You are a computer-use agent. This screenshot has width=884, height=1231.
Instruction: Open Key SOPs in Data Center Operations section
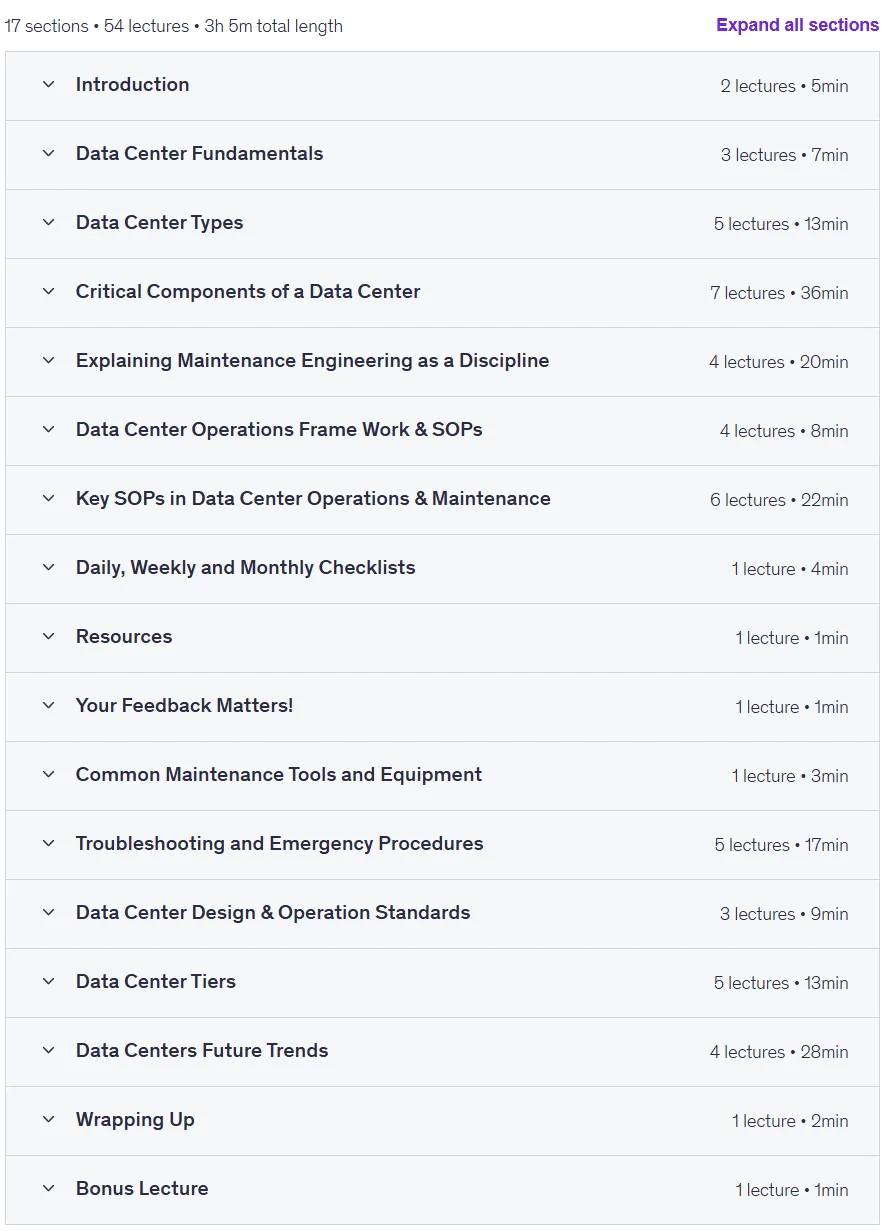[x=442, y=500]
